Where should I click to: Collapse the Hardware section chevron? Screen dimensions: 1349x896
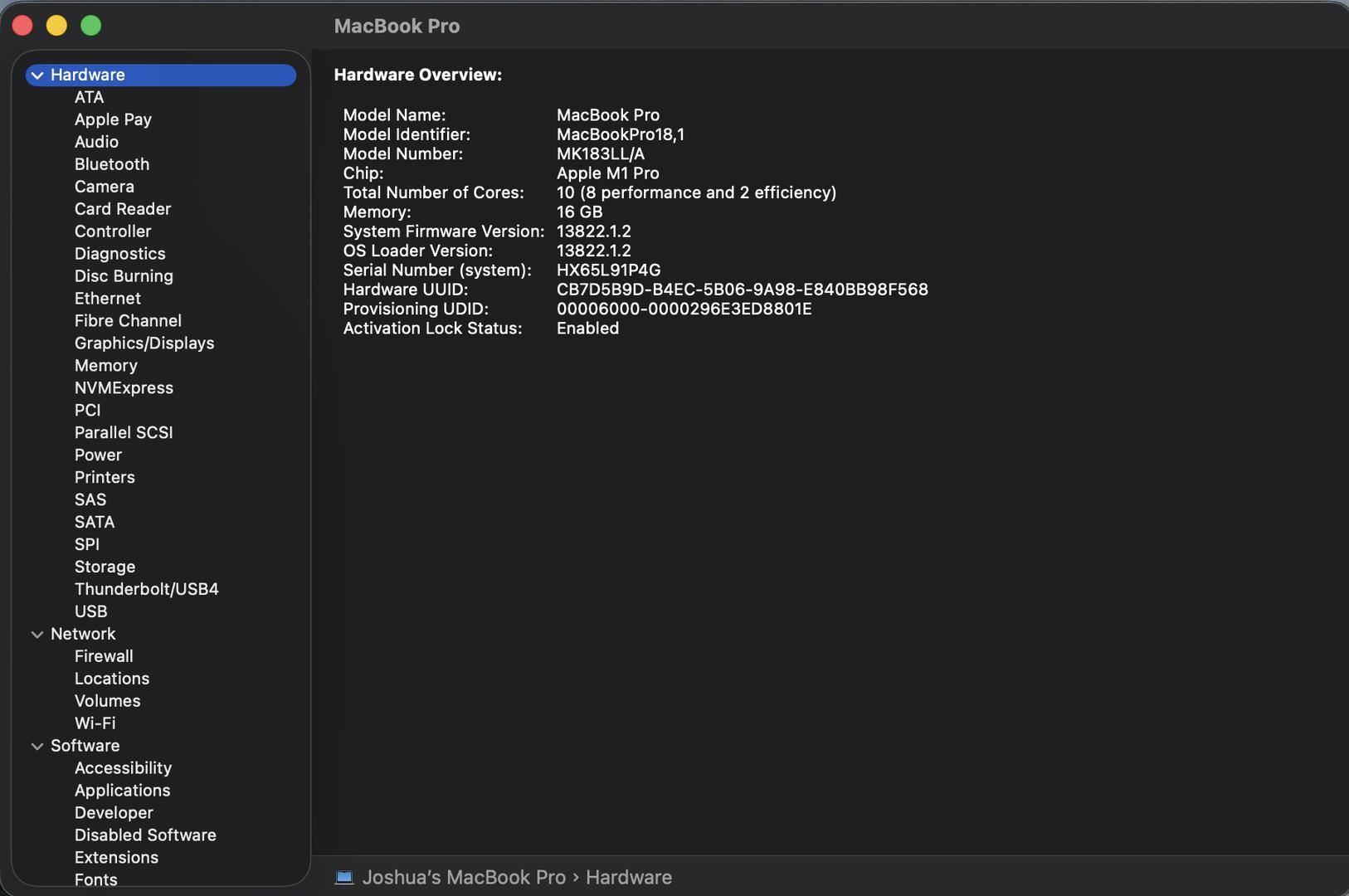coord(37,75)
